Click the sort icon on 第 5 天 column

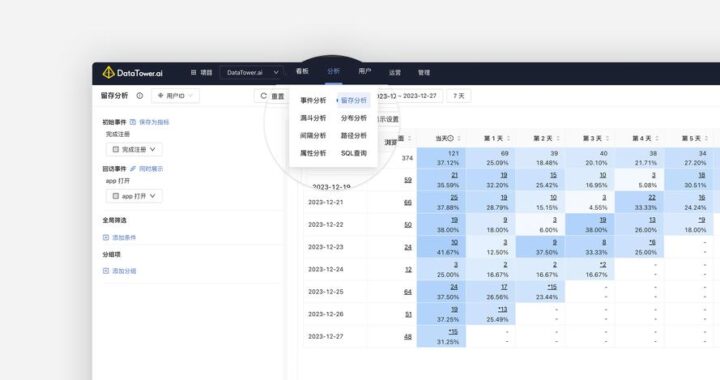(707, 138)
